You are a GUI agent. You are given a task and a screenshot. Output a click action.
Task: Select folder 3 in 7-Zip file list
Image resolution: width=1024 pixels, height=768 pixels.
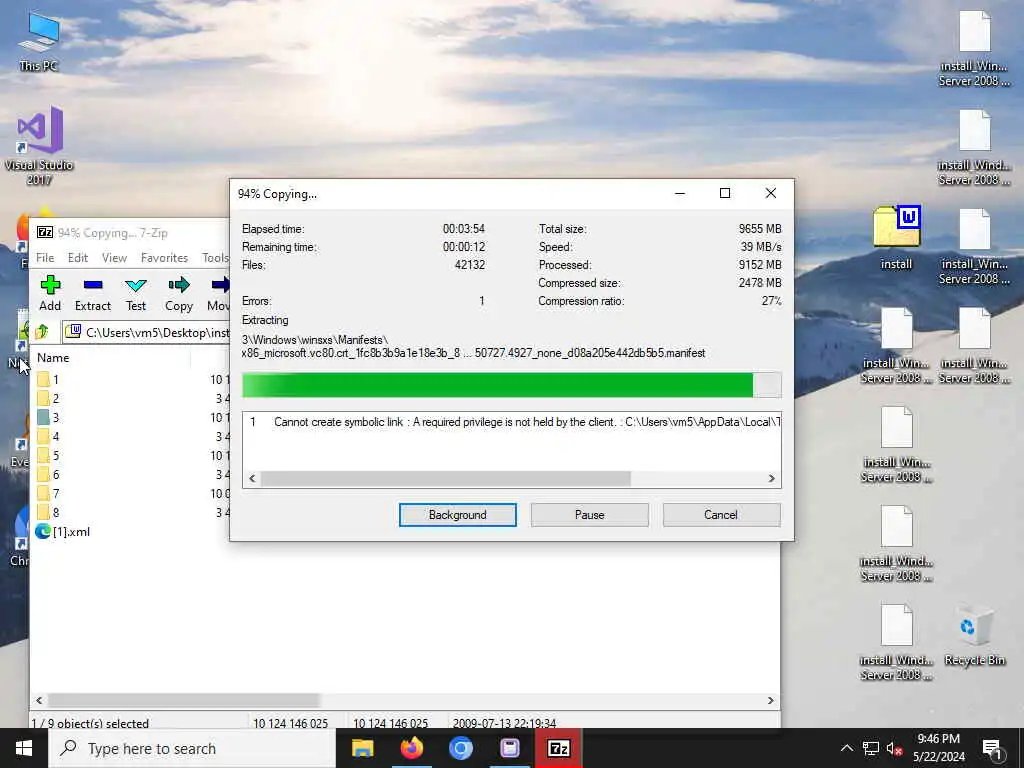56,417
